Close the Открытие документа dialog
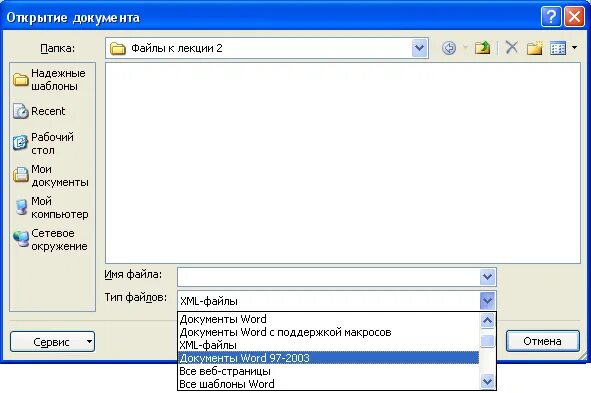This screenshot has width=591, height=393. [574, 17]
